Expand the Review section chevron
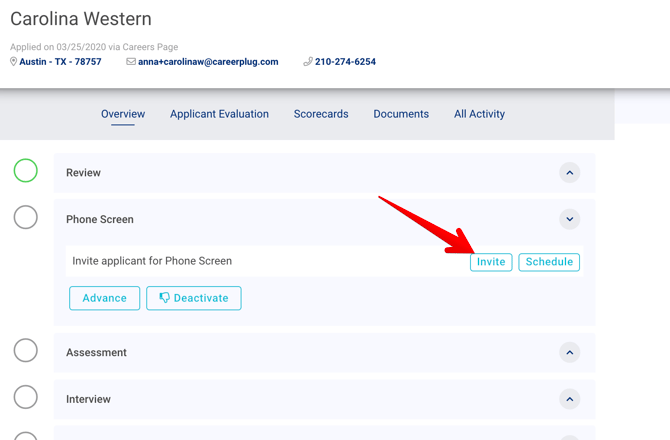This screenshot has width=670, height=440. (x=569, y=173)
